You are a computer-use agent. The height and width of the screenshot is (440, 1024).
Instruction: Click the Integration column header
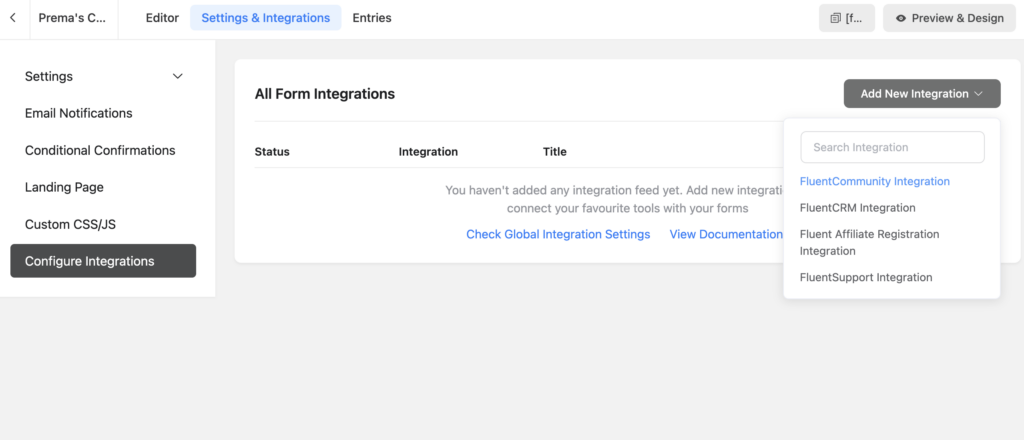coord(428,152)
